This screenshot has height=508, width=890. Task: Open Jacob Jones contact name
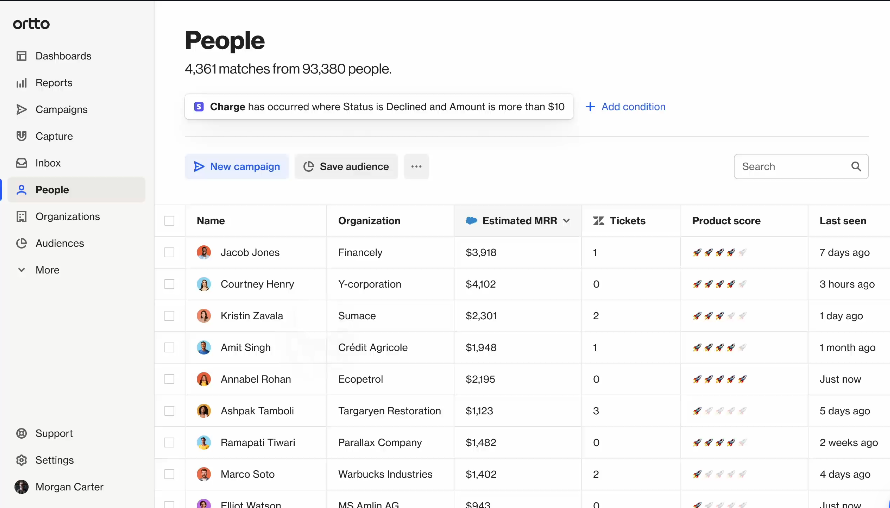(250, 253)
